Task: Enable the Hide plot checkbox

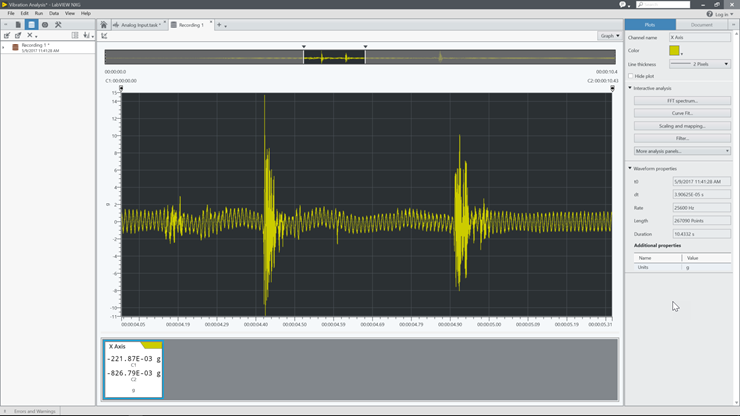Action: pyautogui.click(x=632, y=76)
